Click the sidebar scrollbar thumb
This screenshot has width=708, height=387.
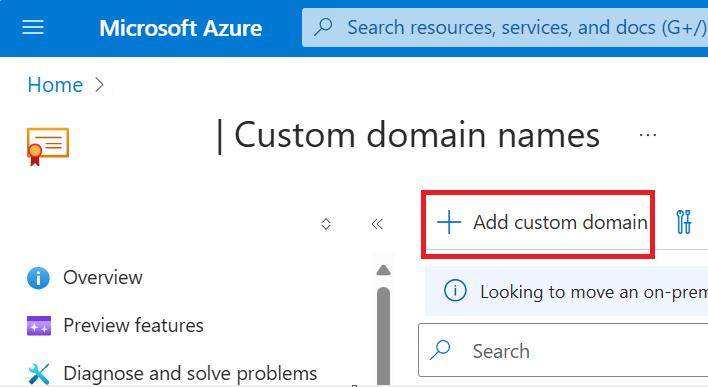(x=383, y=336)
